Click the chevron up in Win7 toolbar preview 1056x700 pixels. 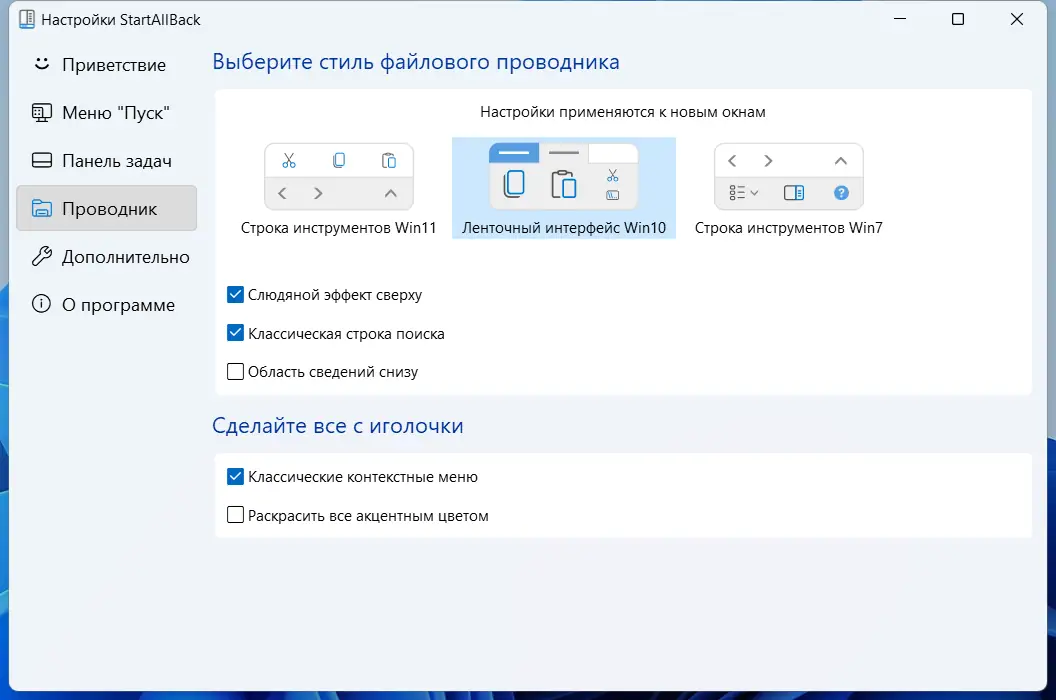click(x=841, y=160)
